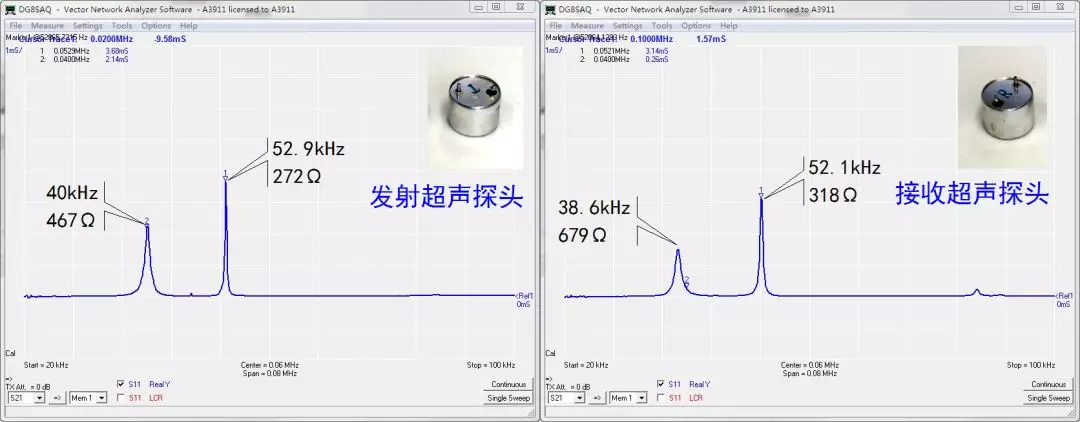Click Ref1 0mS reference label in right window
This screenshot has height=422, width=1080.
[1064, 299]
